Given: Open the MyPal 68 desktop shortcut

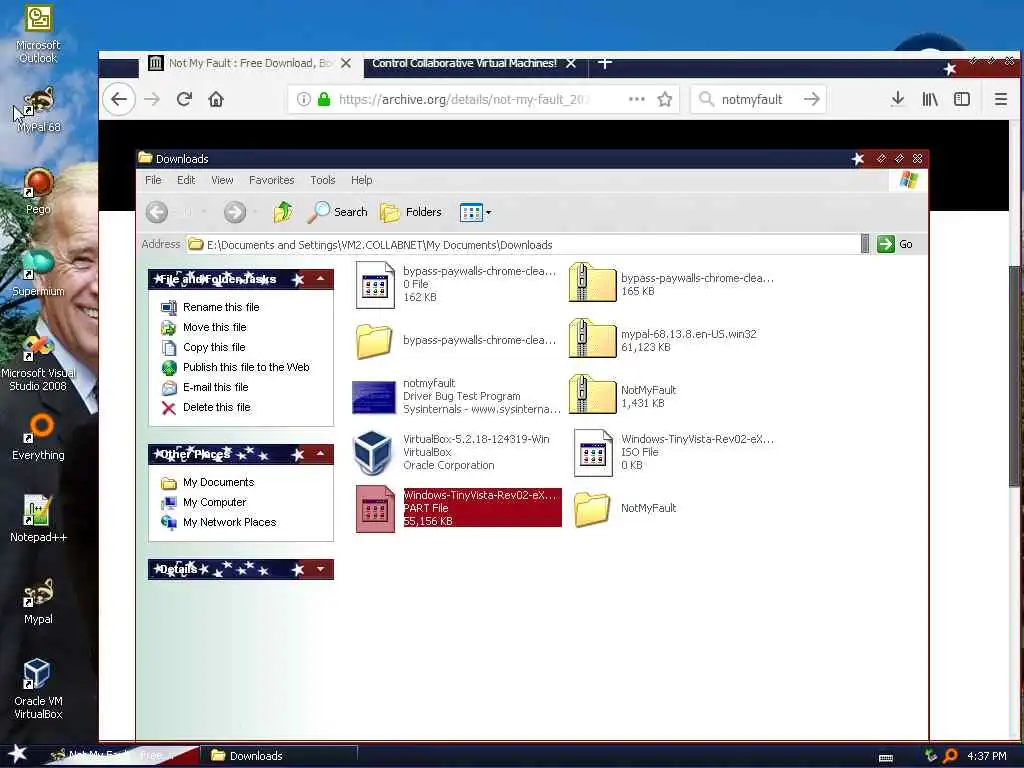Looking at the screenshot, I should pos(38,109).
